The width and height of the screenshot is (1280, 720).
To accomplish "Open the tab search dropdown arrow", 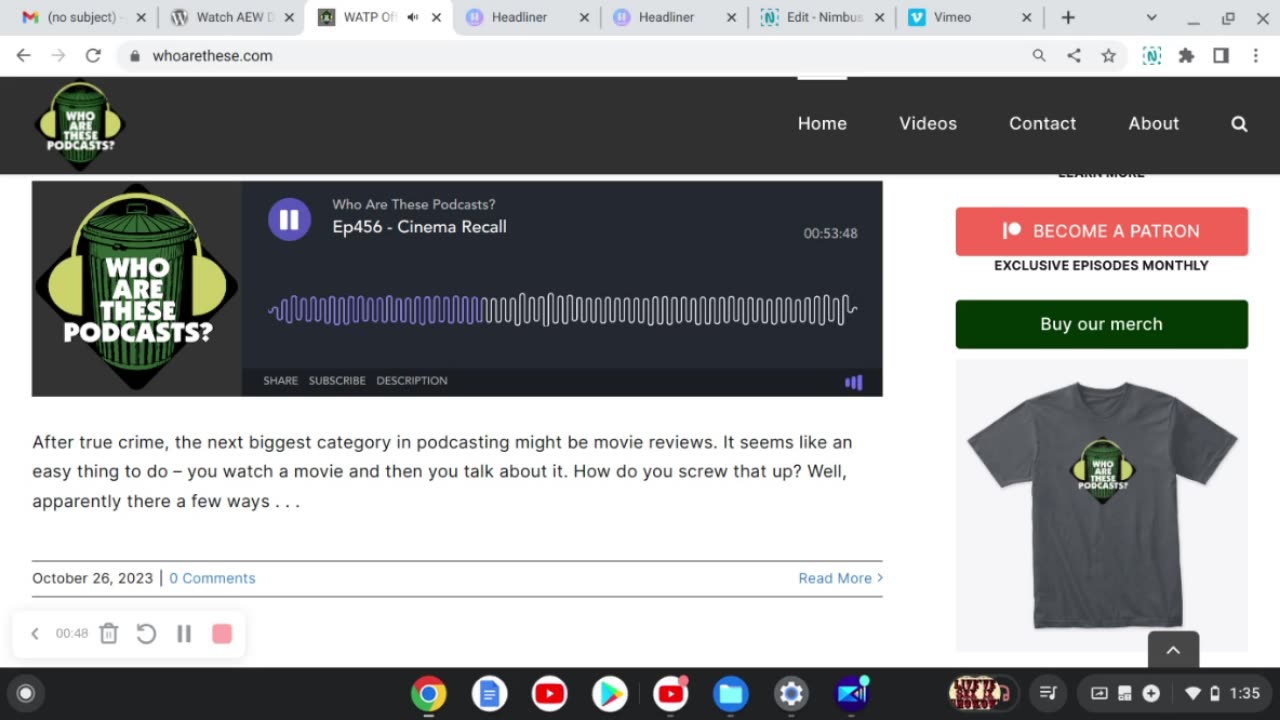I will (x=1151, y=18).
